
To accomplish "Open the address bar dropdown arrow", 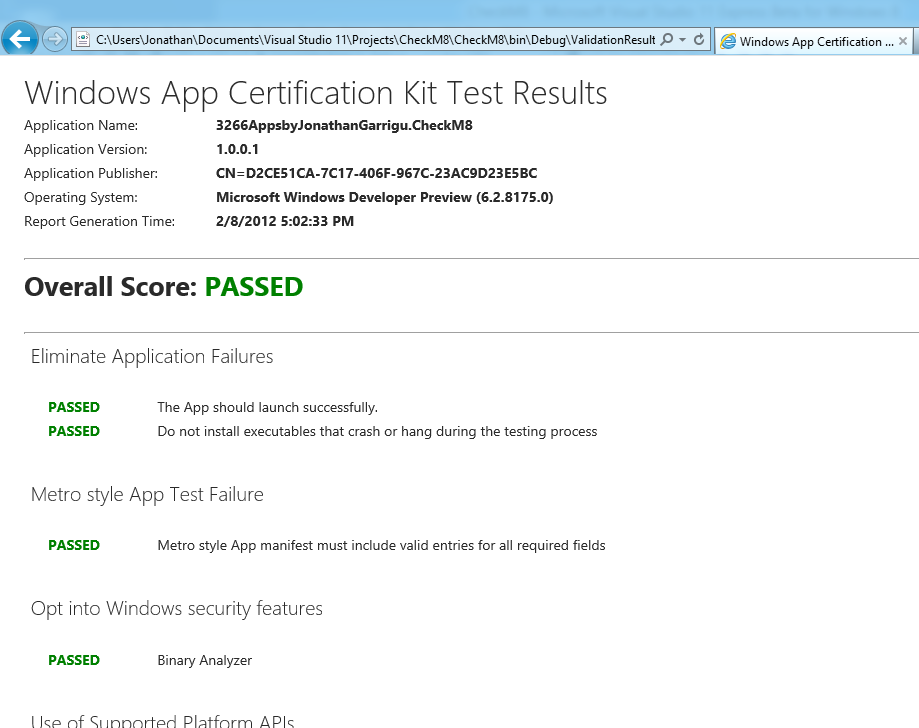I will tap(682, 40).
